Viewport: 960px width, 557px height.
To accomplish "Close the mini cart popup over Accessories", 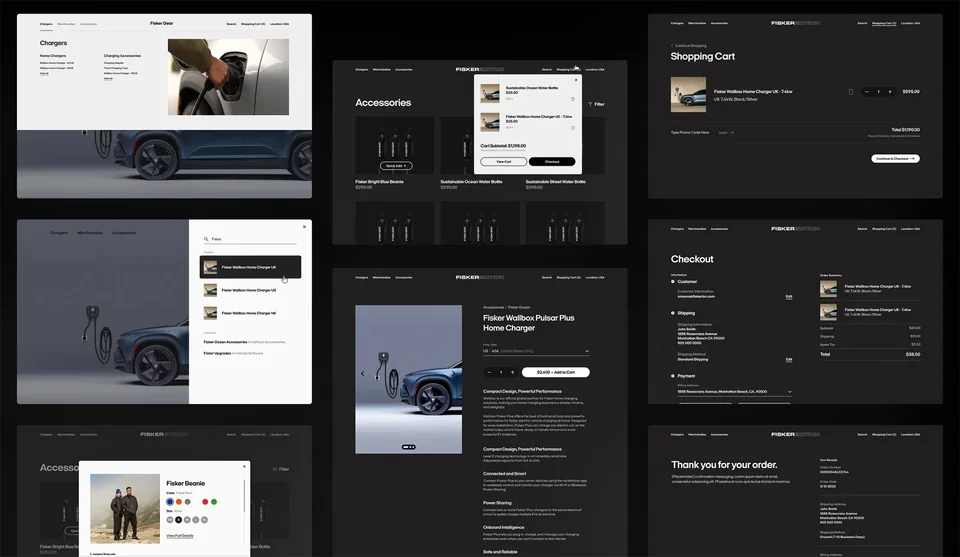I will coord(576,80).
